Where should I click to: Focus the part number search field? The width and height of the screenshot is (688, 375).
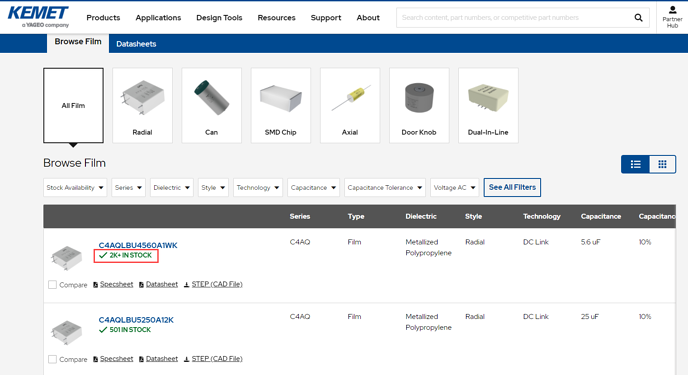513,18
